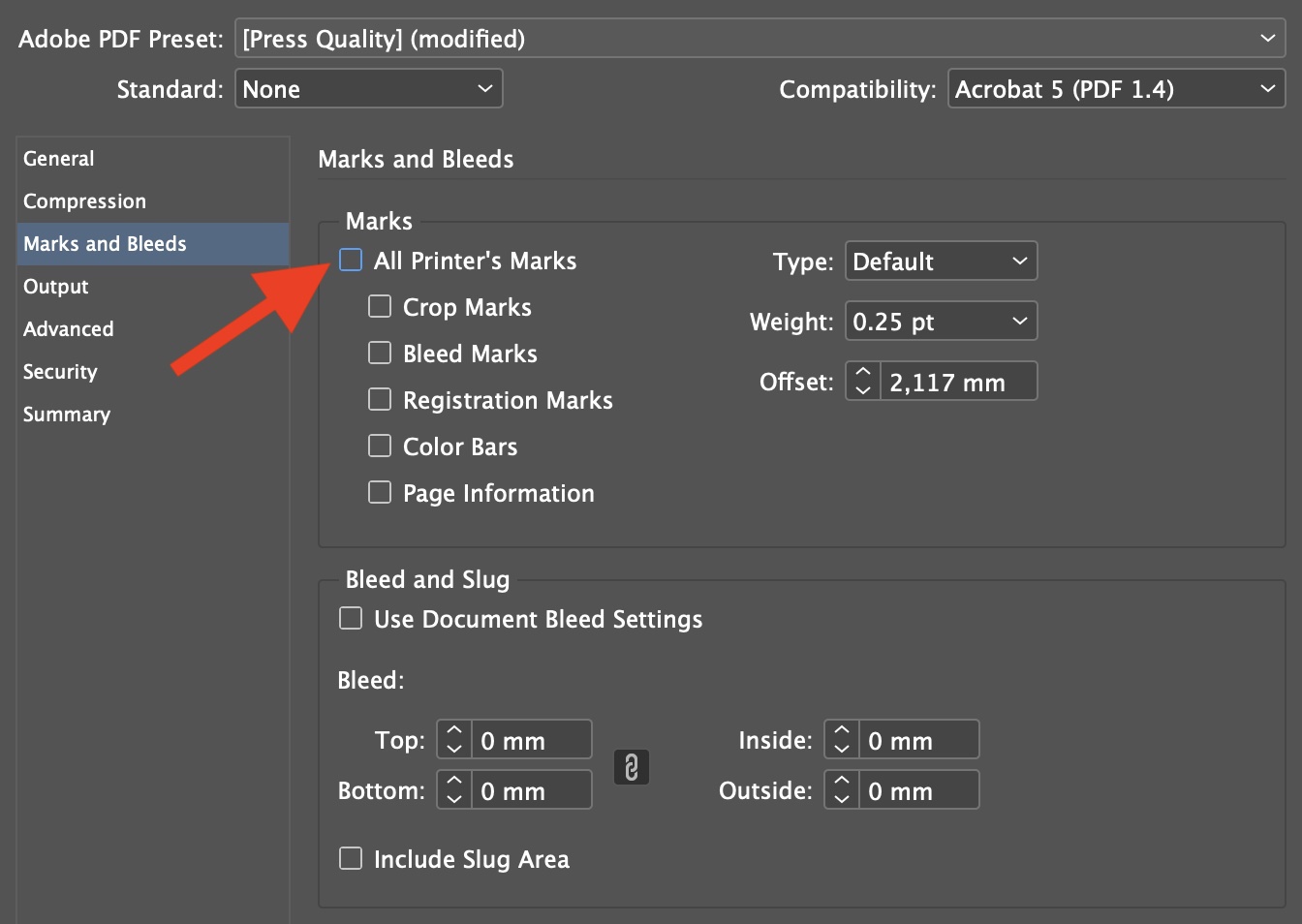Go to the Output section

click(56, 287)
